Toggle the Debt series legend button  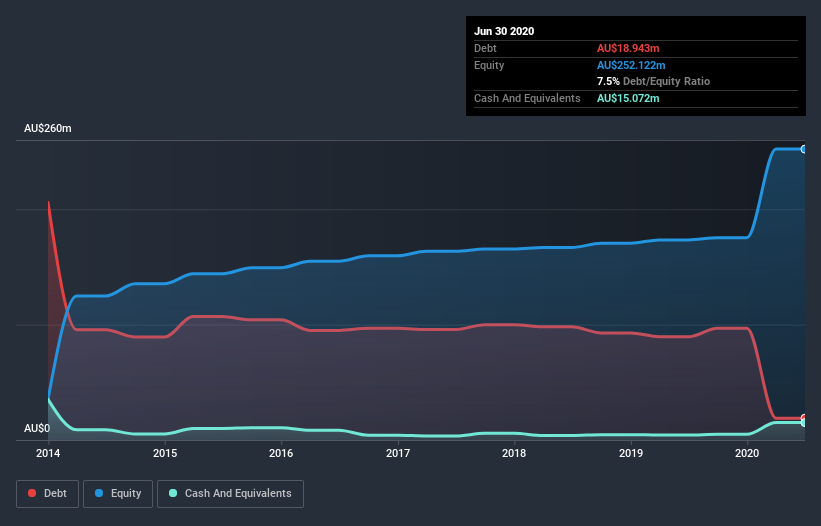click(x=47, y=494)
